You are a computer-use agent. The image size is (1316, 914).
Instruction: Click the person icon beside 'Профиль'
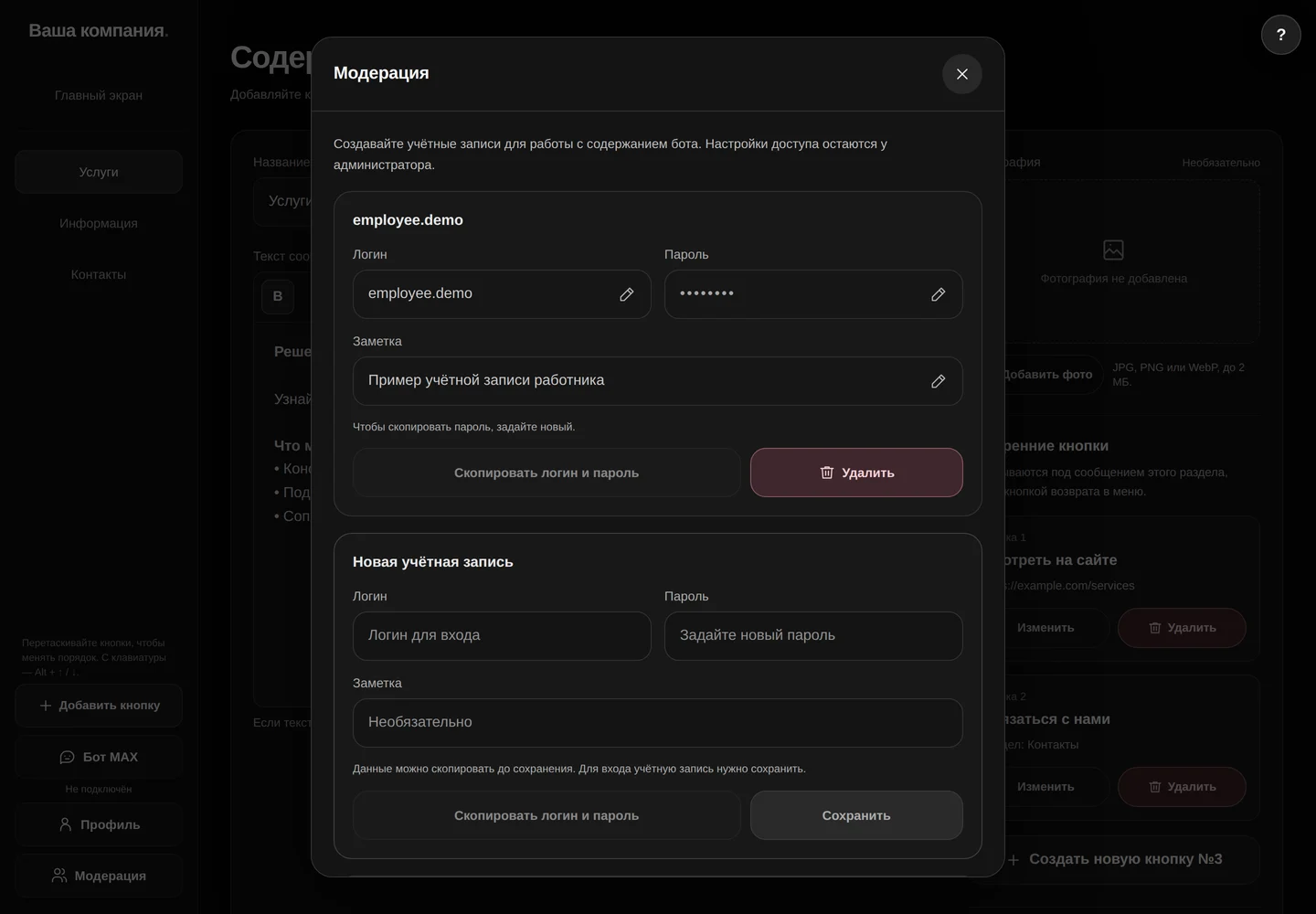tap(65, 824)
